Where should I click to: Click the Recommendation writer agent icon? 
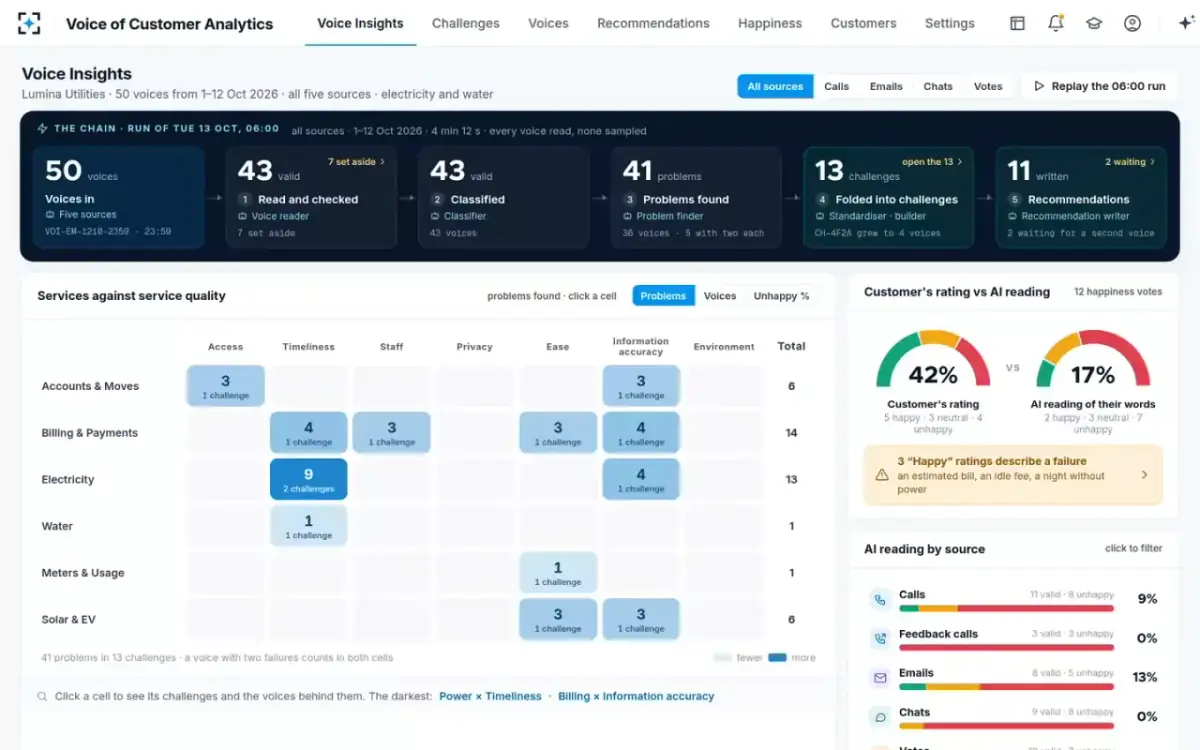(1012, 216)
